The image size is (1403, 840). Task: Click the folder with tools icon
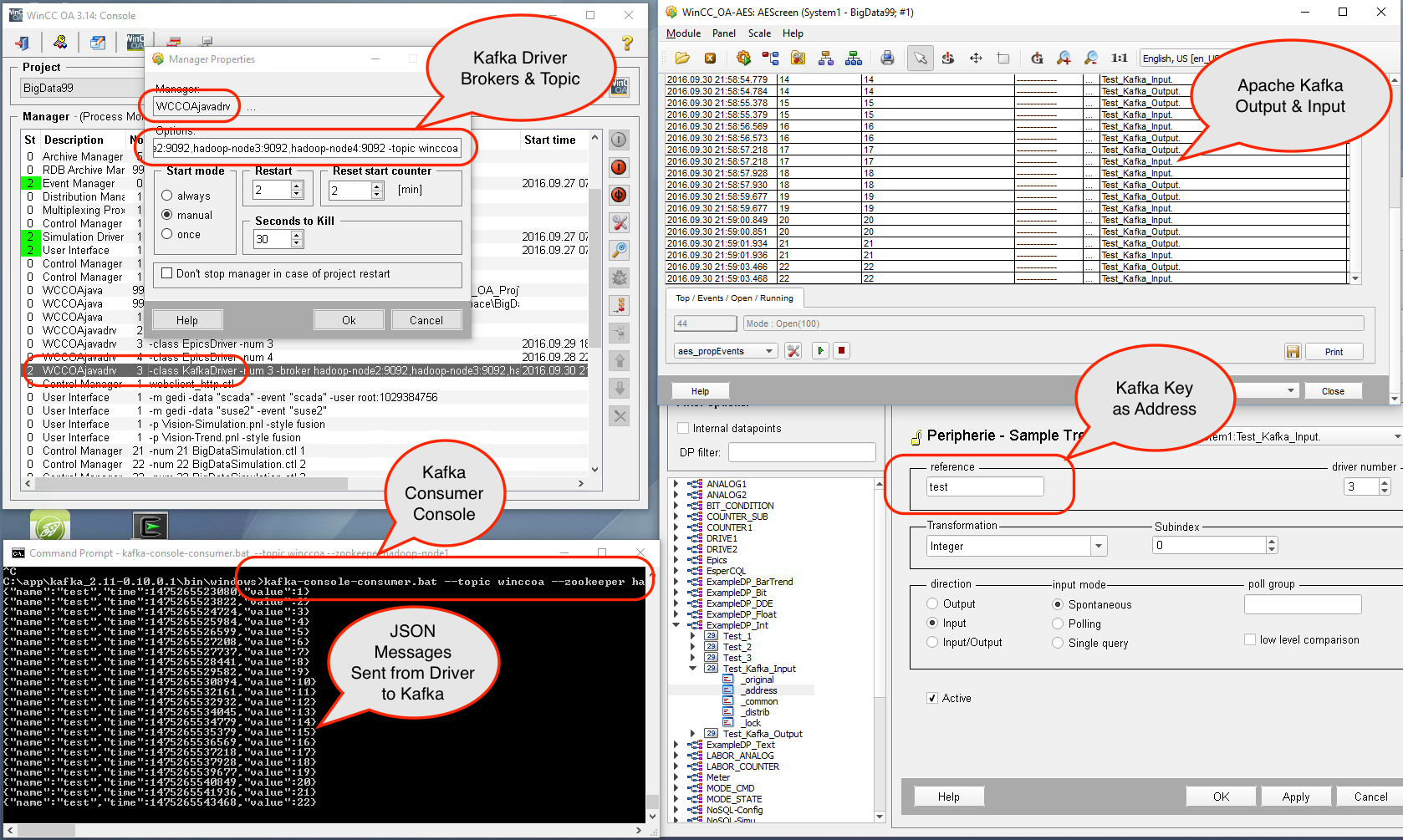(x=798, y=58)
